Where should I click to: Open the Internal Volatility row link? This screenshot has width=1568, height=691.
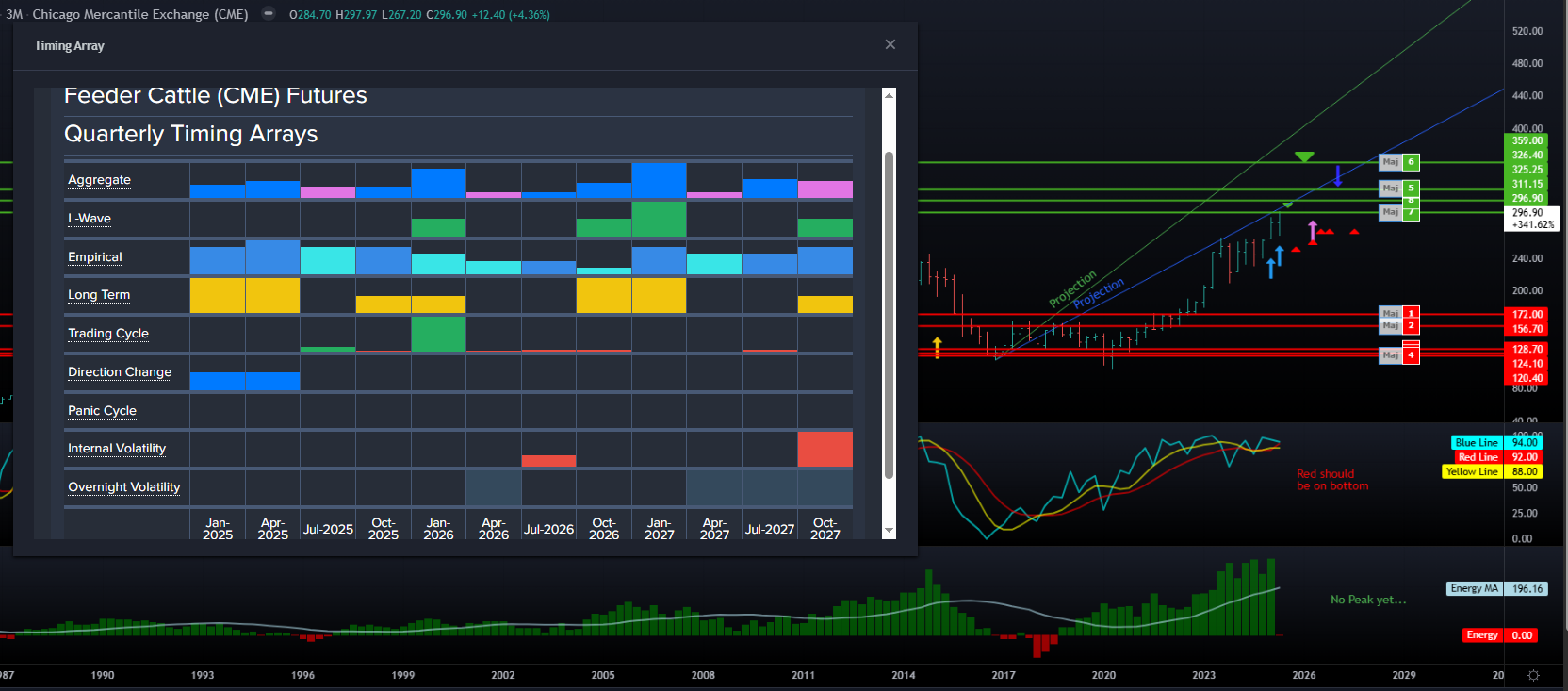tap(117, 449)
